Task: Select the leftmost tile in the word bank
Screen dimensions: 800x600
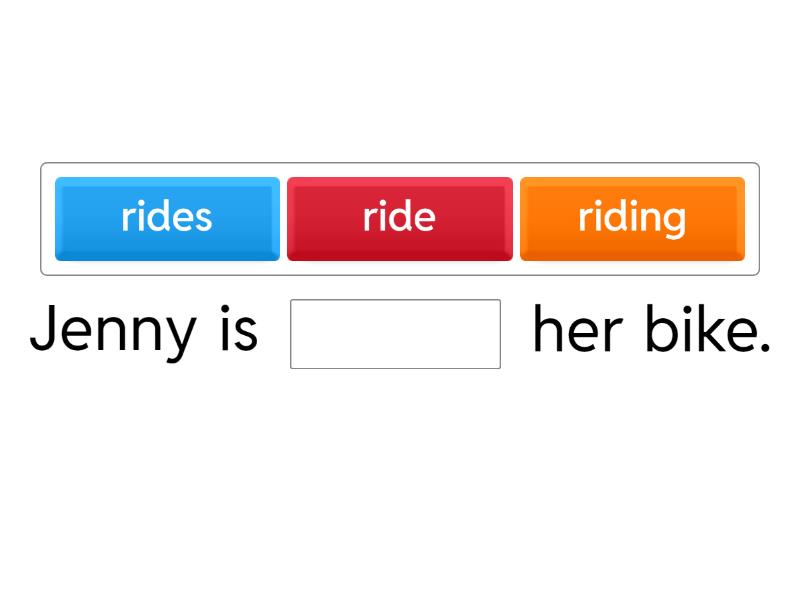Action: tap(167, 218)
